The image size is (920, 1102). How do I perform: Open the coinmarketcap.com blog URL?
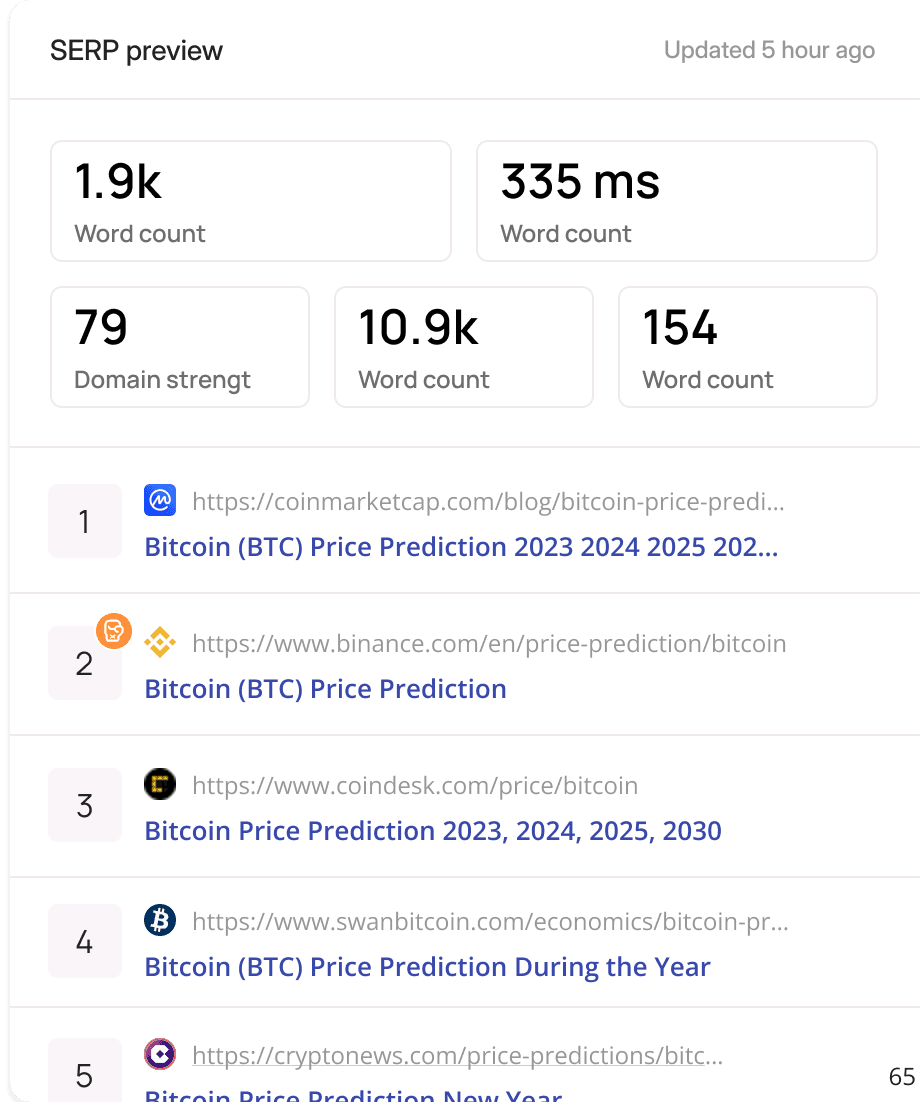[488, 502]
